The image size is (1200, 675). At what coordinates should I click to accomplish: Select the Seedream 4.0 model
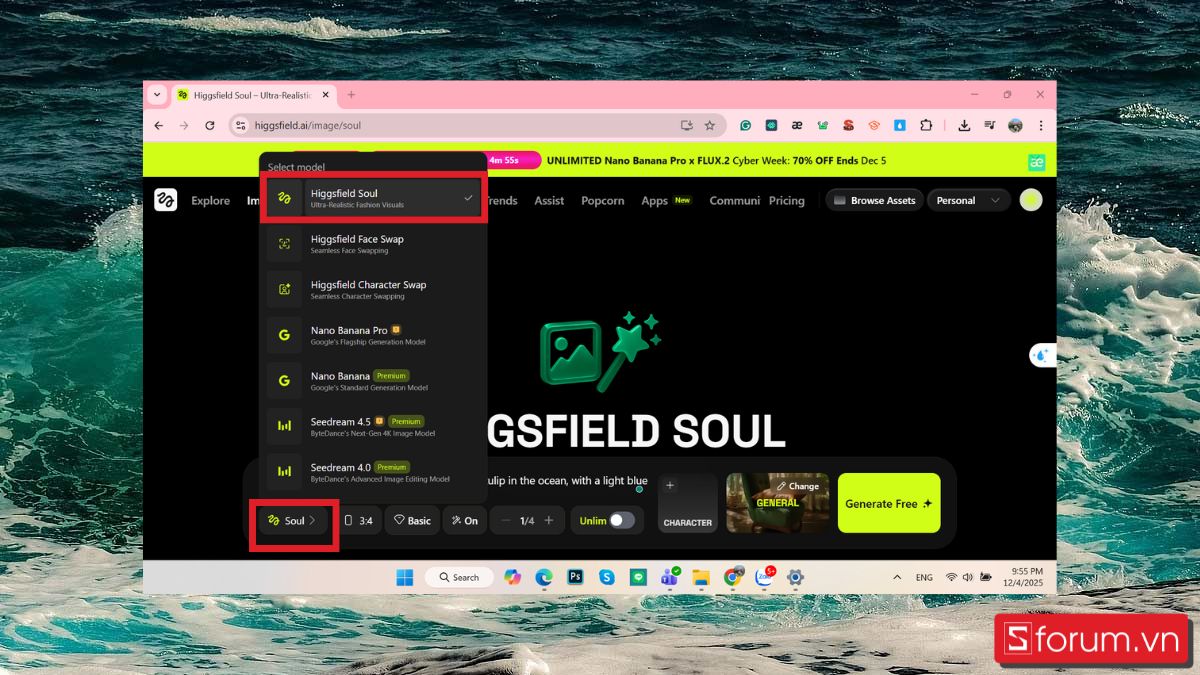tap(373, 472)
